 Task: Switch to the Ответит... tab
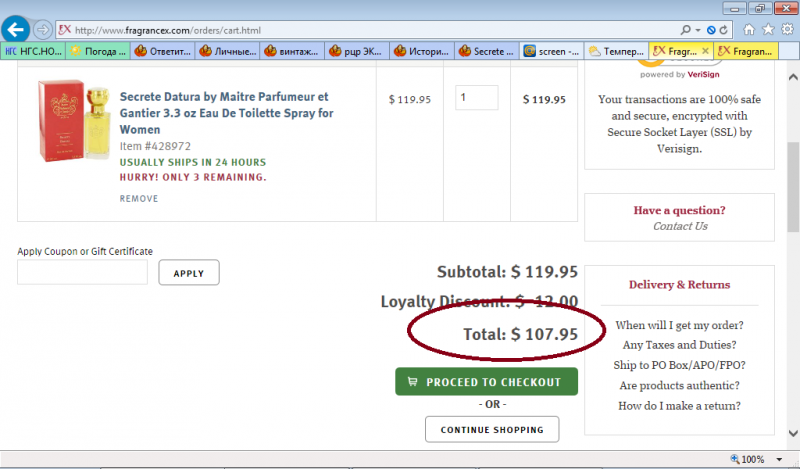[x=163, y=51]
